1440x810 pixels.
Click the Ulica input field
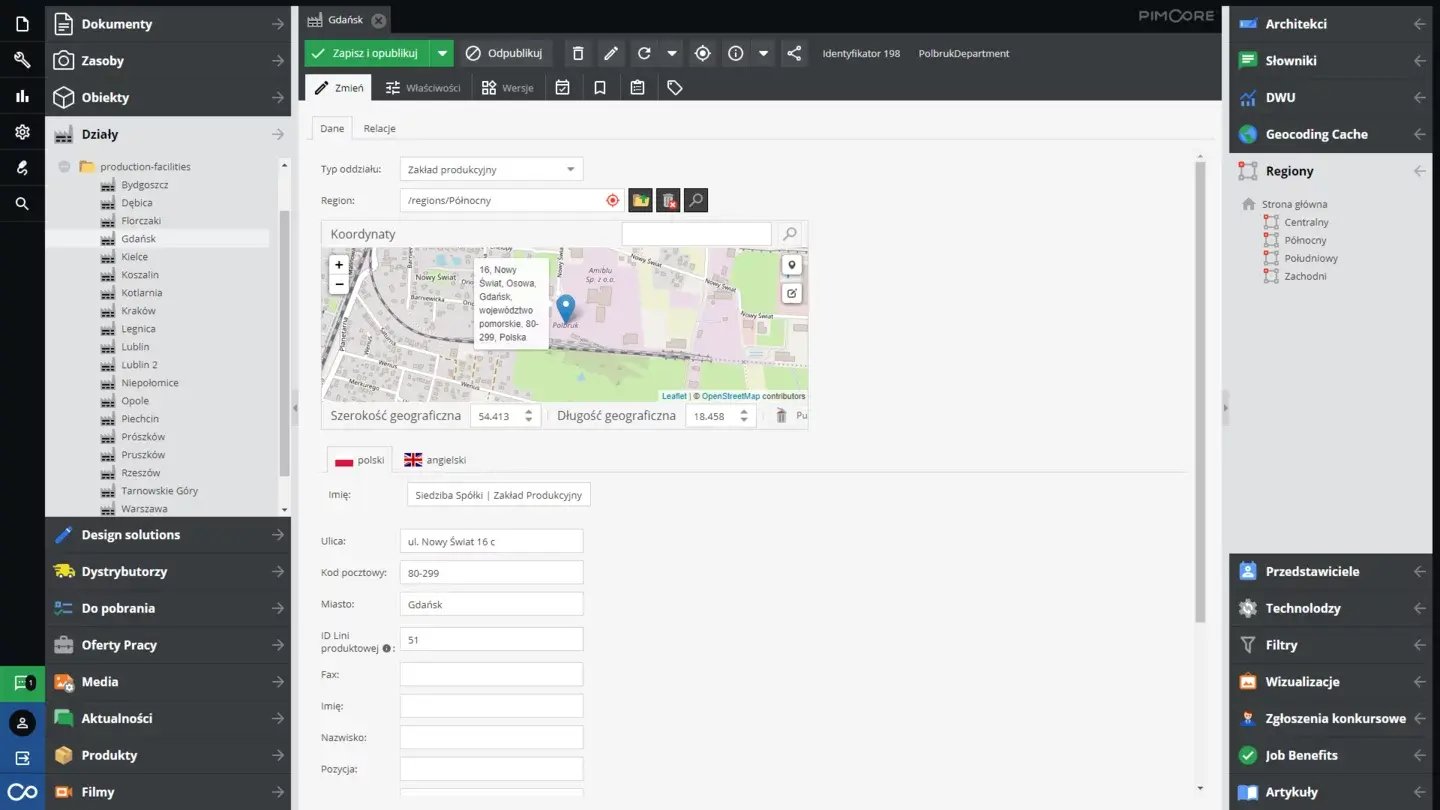point(491,541)
